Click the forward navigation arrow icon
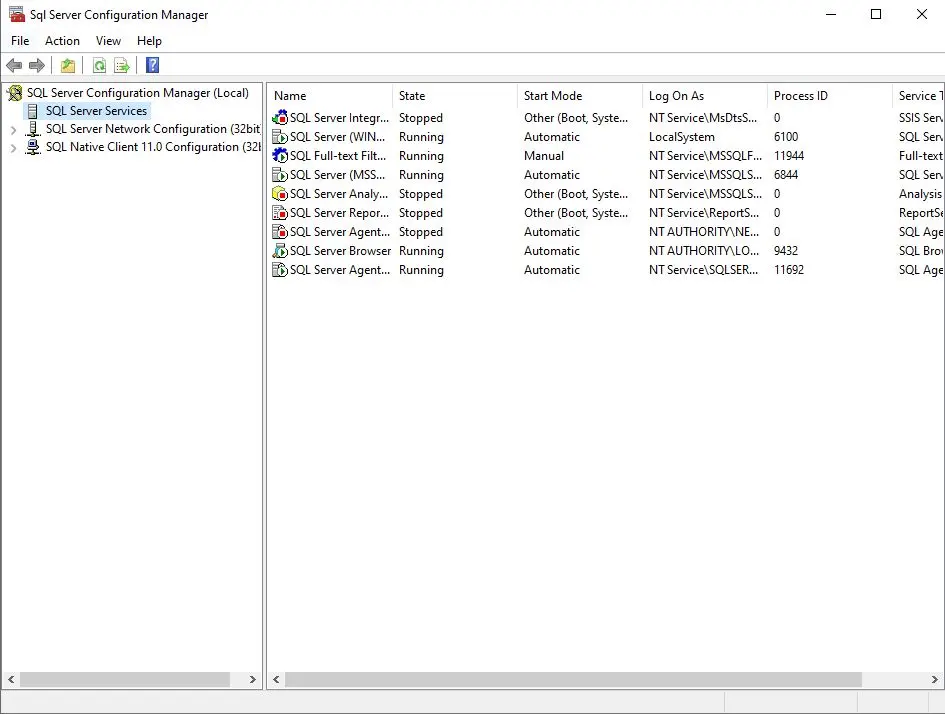The image size is (945, 714). 37,65
